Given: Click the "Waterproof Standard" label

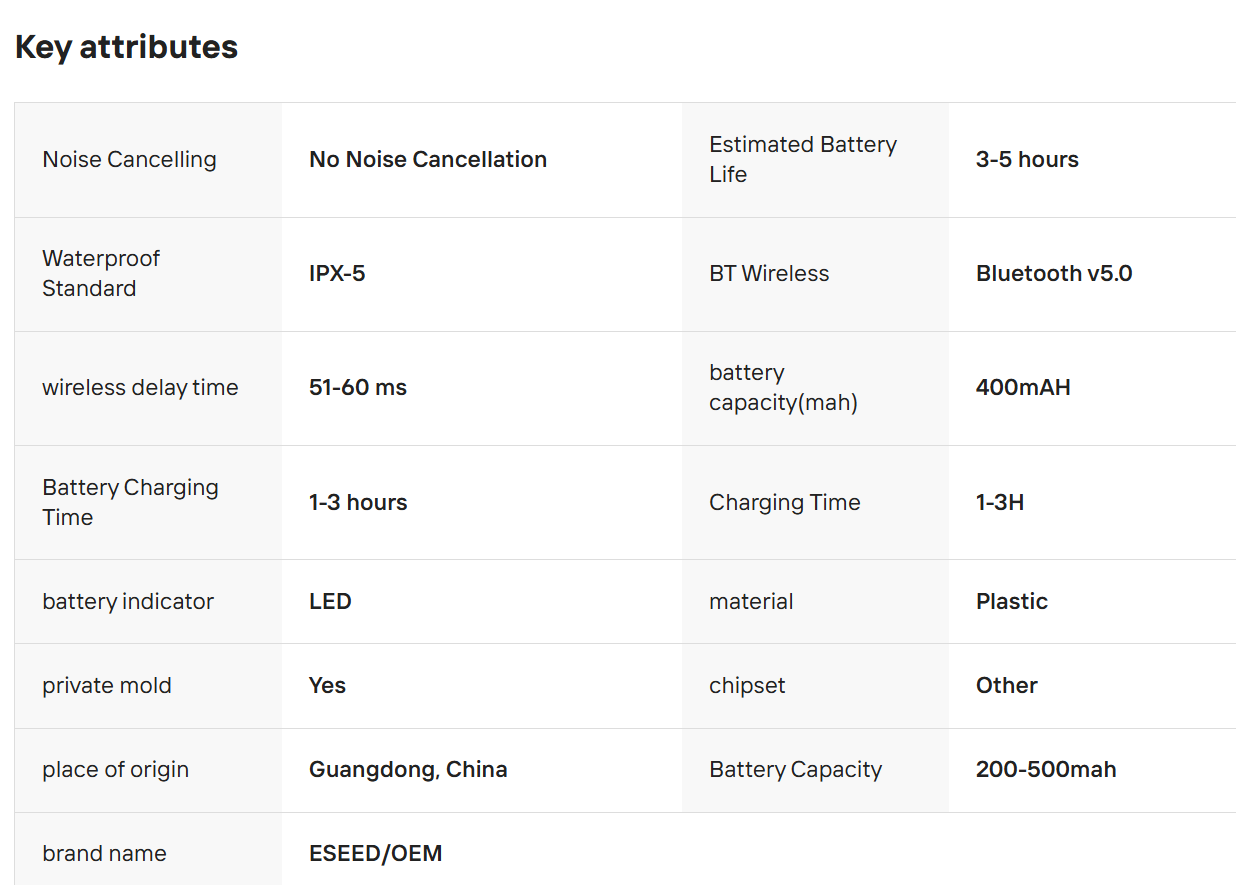Looking at the screenshot, I should click(x=101, y=273).
